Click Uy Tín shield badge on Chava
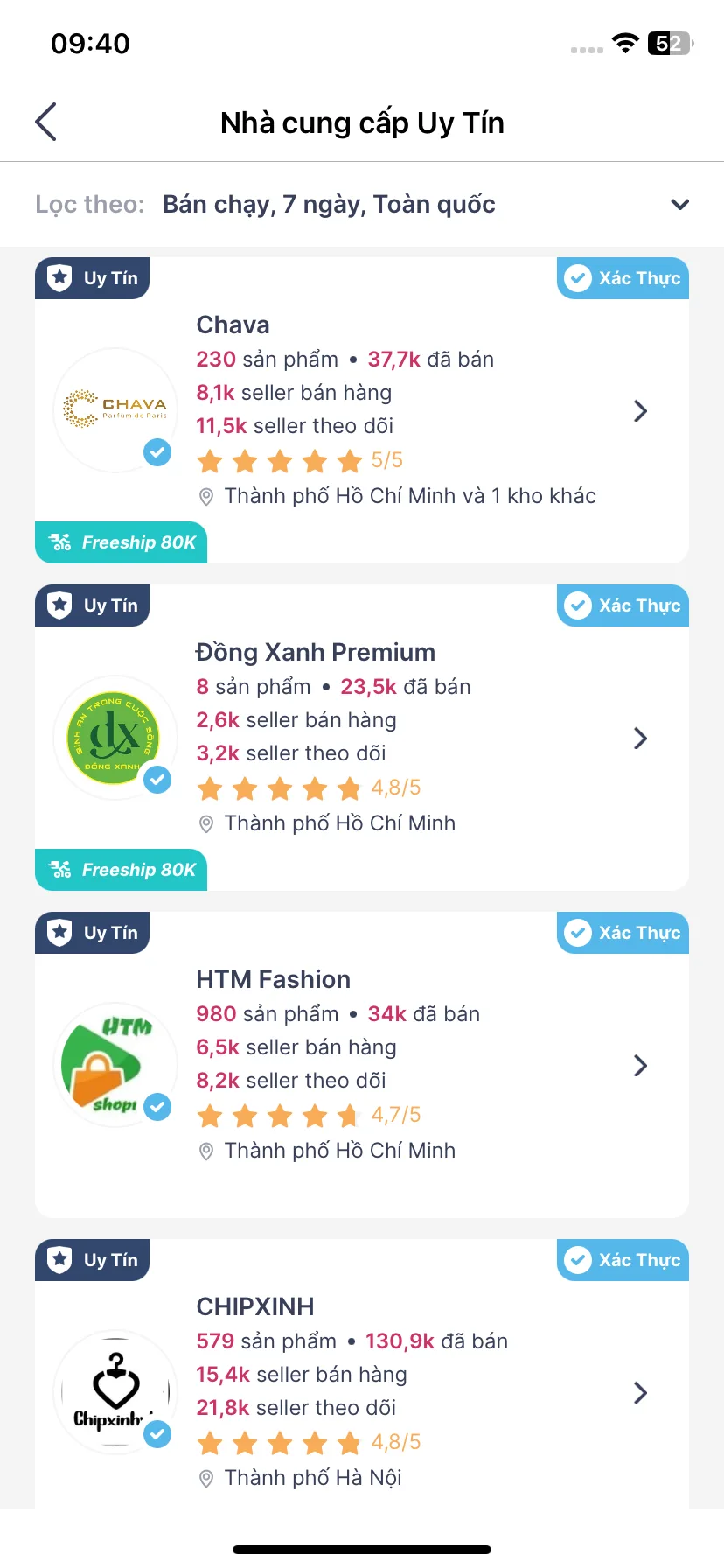 (x=93, y=278)
